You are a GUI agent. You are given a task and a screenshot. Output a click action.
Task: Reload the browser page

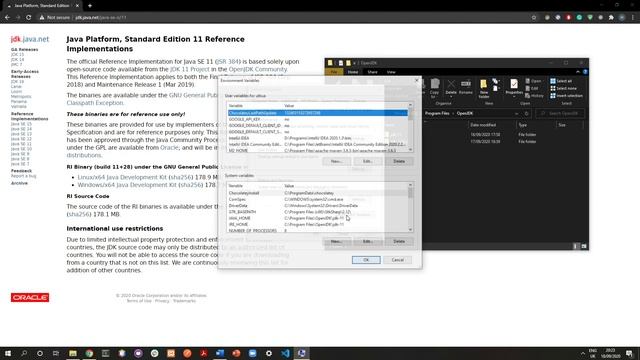coord(29,18)
